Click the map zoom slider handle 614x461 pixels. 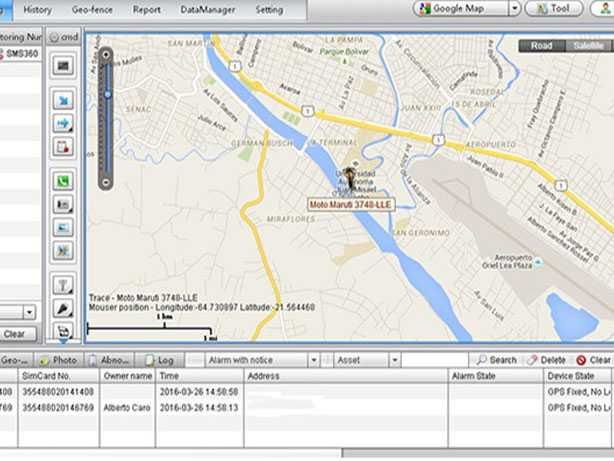(x=107, y=94)
